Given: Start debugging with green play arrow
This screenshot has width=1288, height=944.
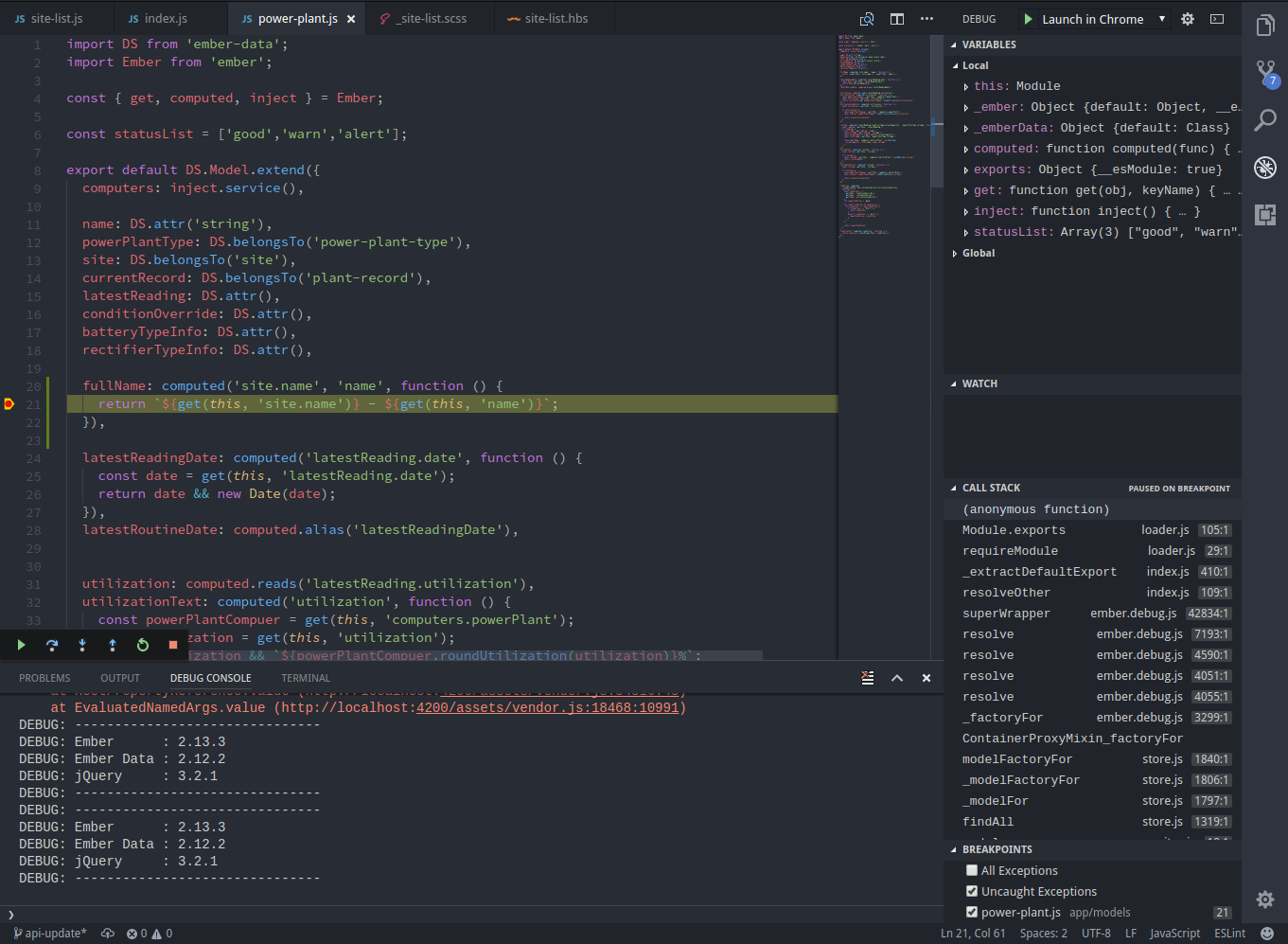Looking at the screenshot, I should click(1028, 19).
